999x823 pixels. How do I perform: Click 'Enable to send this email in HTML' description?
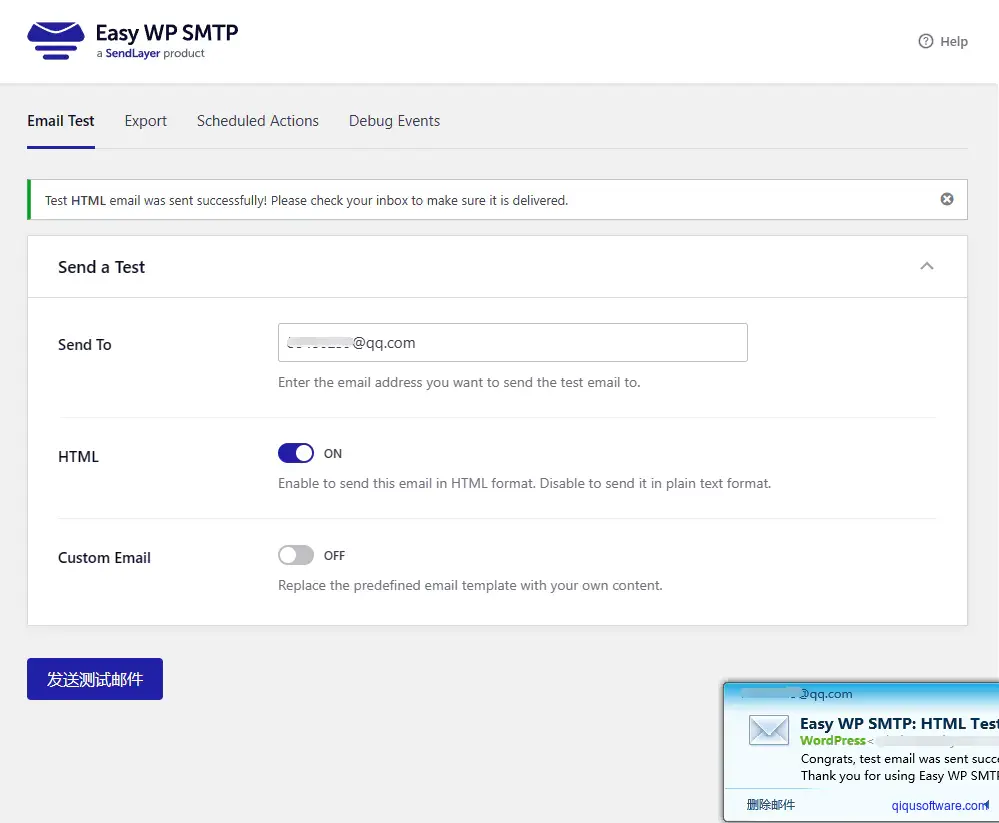(524, 483)
